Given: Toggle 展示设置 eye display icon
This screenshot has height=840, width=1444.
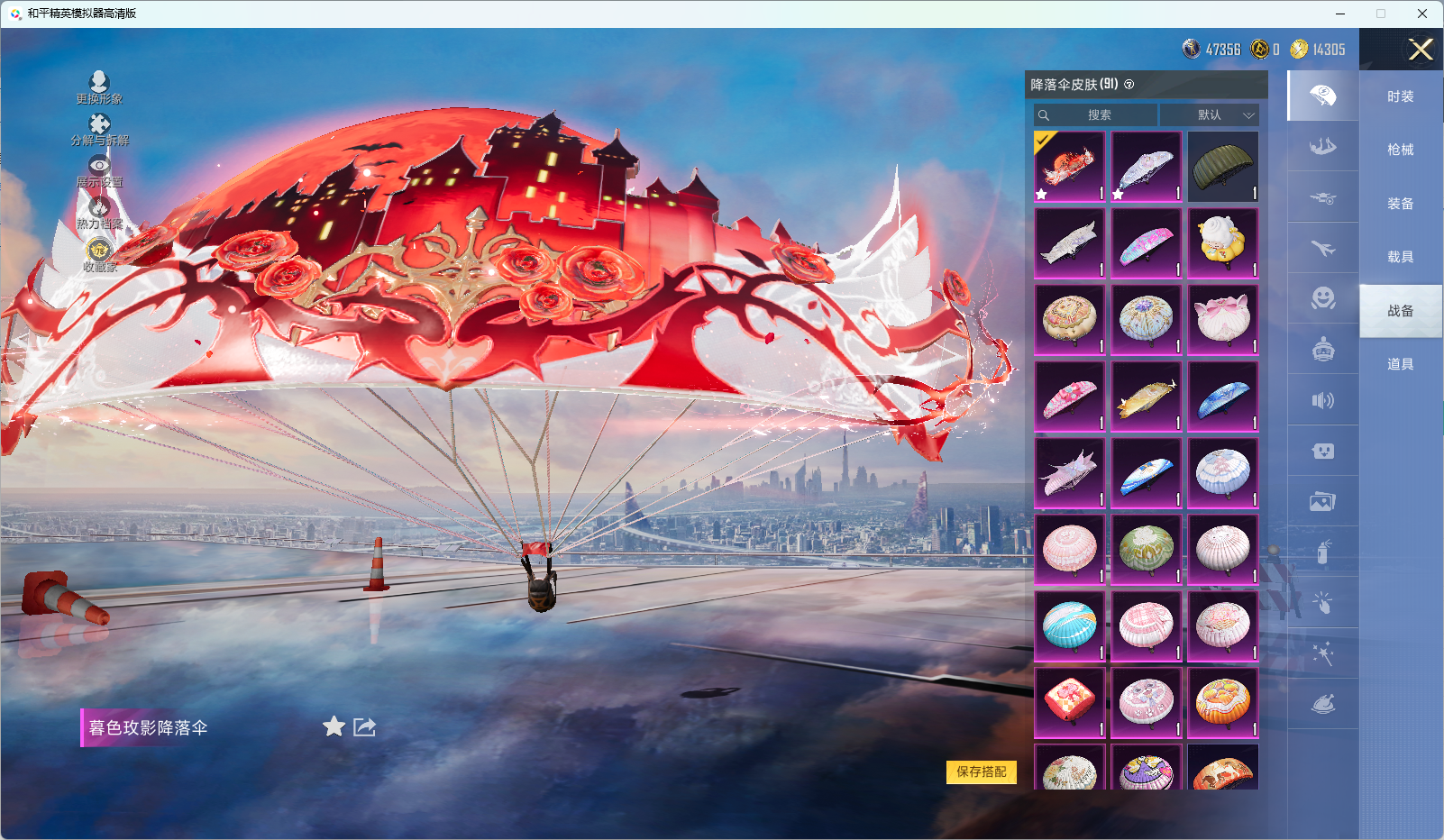Looking at the screenshot, I should click(x=99, y=167).
